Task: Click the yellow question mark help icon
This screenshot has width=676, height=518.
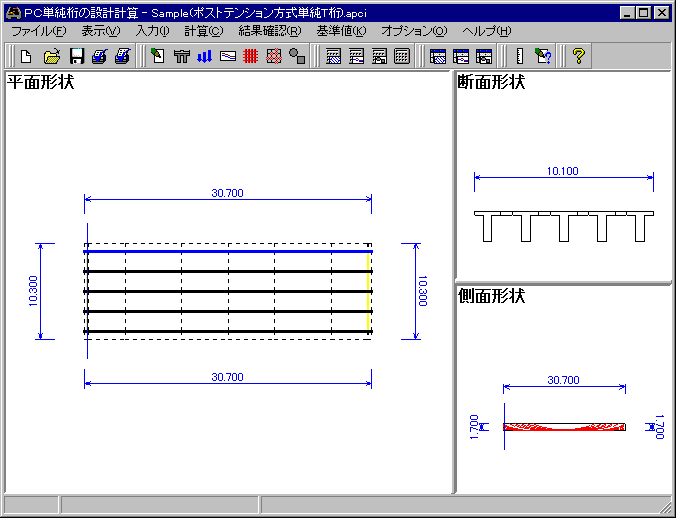Action: point(578,57)
